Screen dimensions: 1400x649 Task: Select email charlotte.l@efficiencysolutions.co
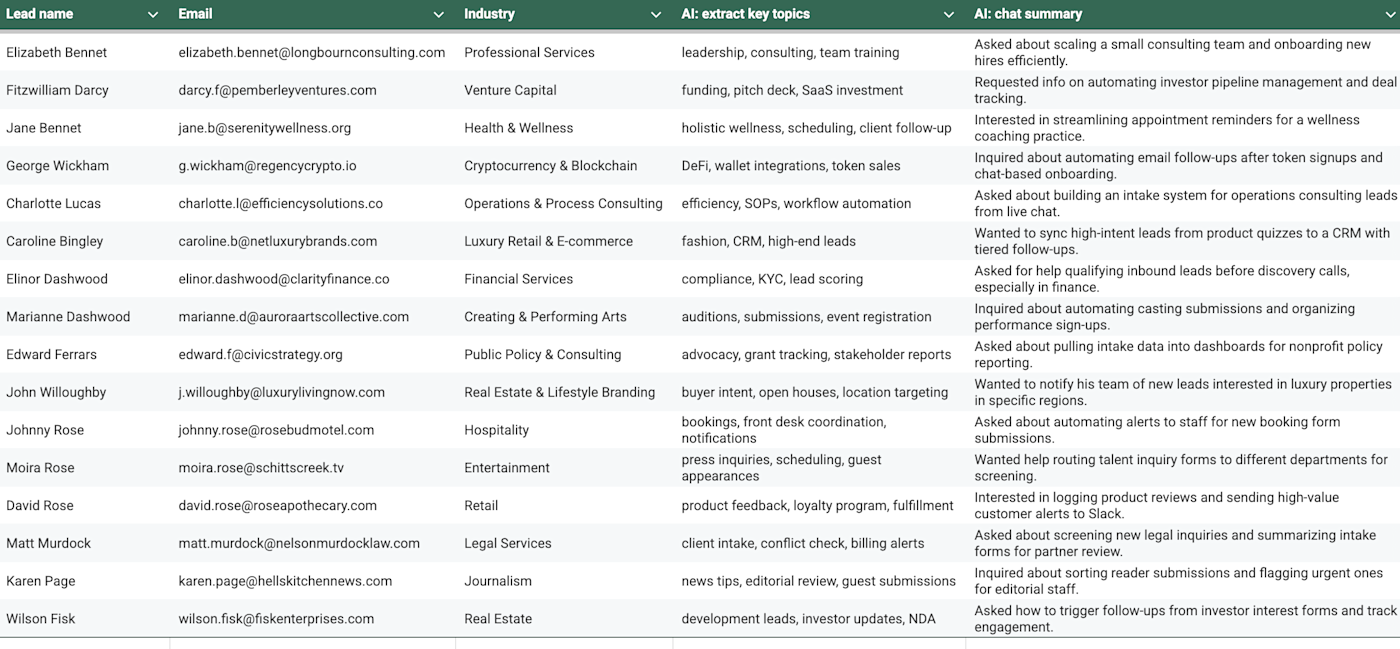(x=281, y=203)
